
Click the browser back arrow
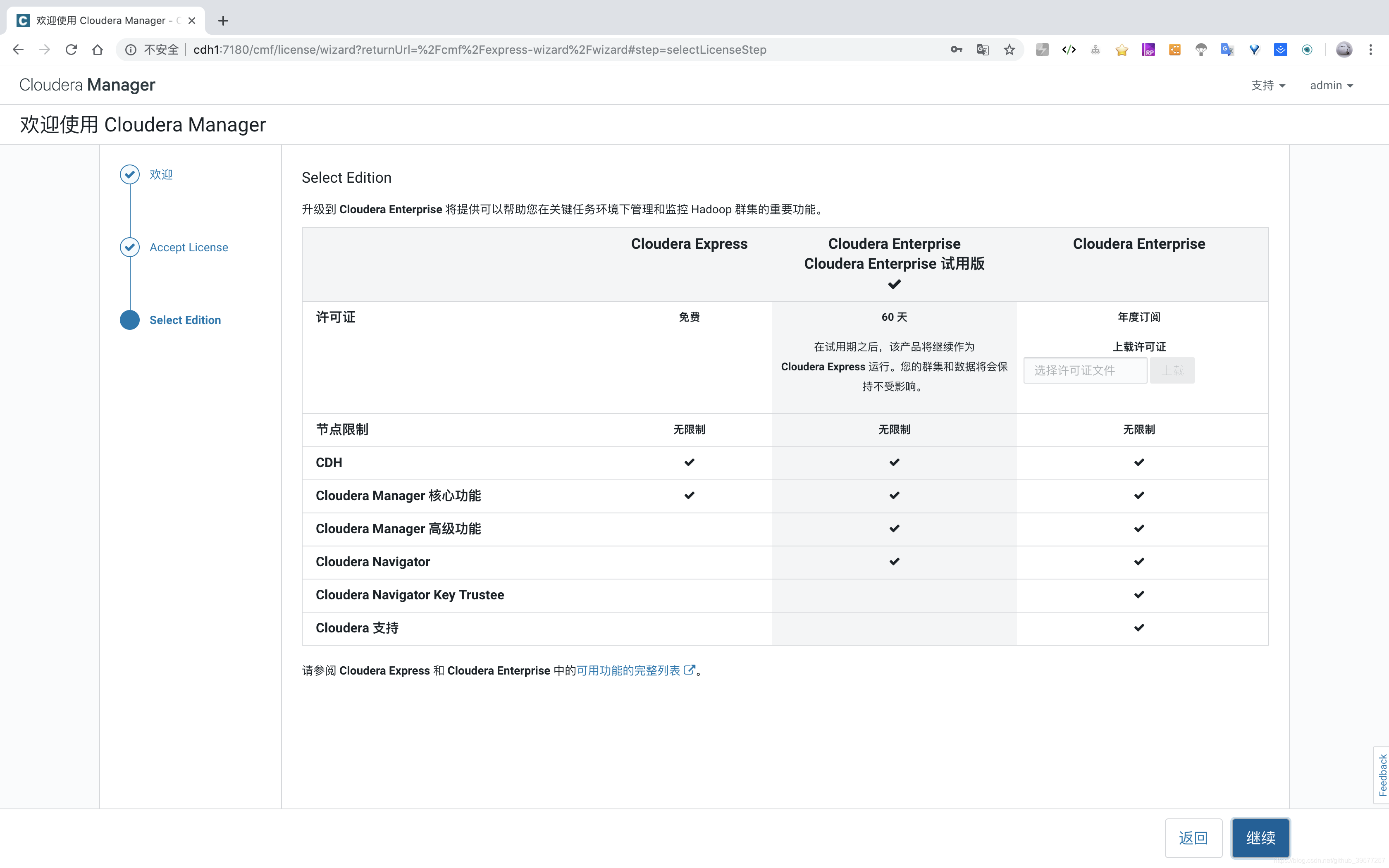point(18,50)
